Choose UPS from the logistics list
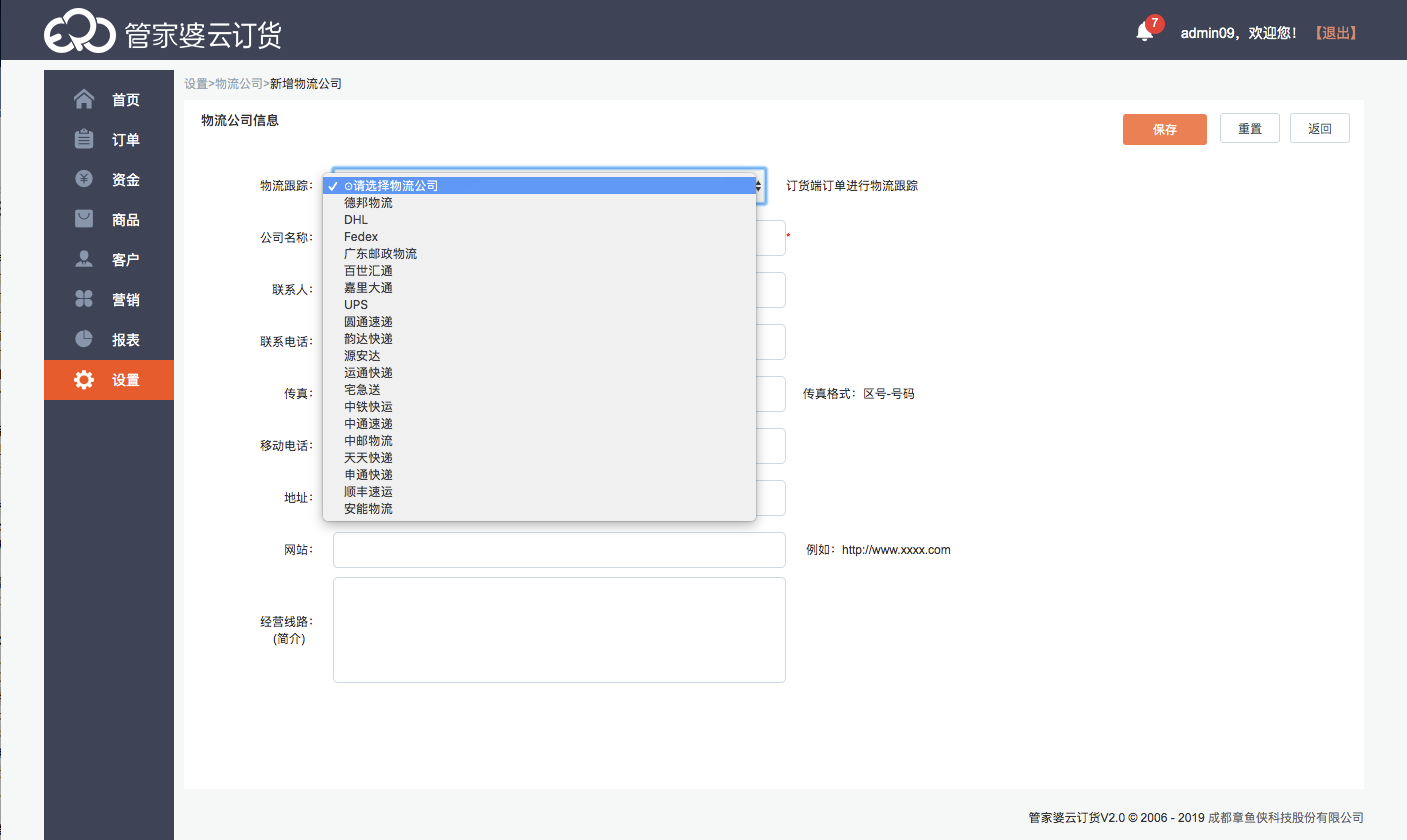Viewport: 1407px width, 840px height. (539, 305)
